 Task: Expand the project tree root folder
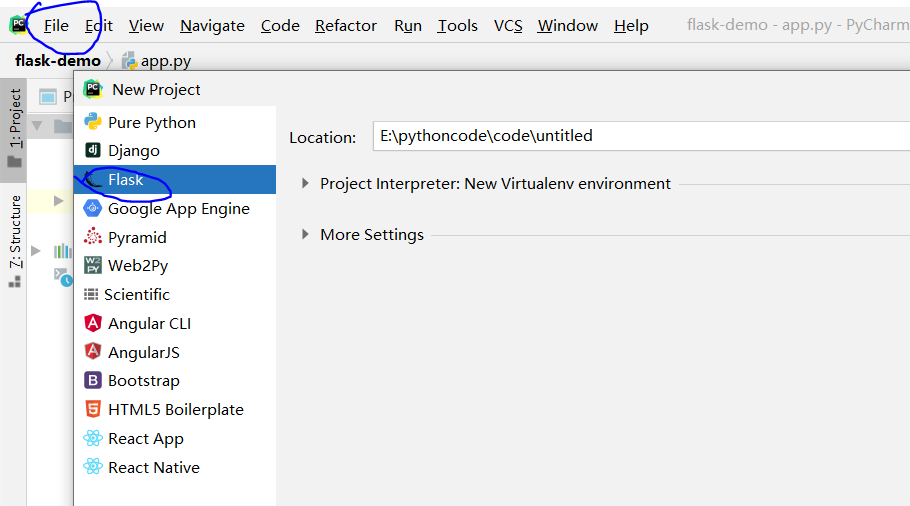click(38, 126)
